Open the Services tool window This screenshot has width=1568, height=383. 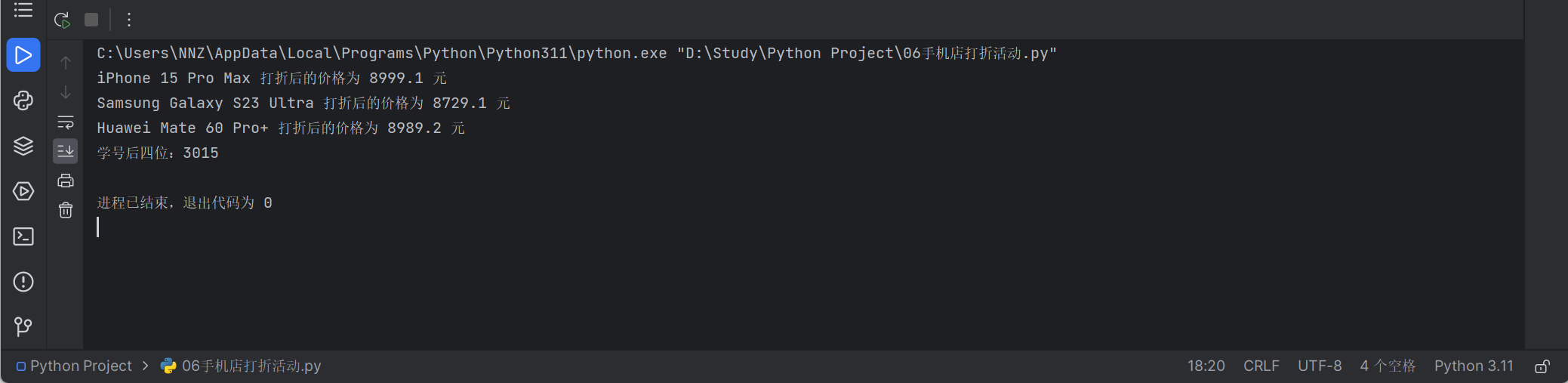pyautogui.click(x=23, y=191)
